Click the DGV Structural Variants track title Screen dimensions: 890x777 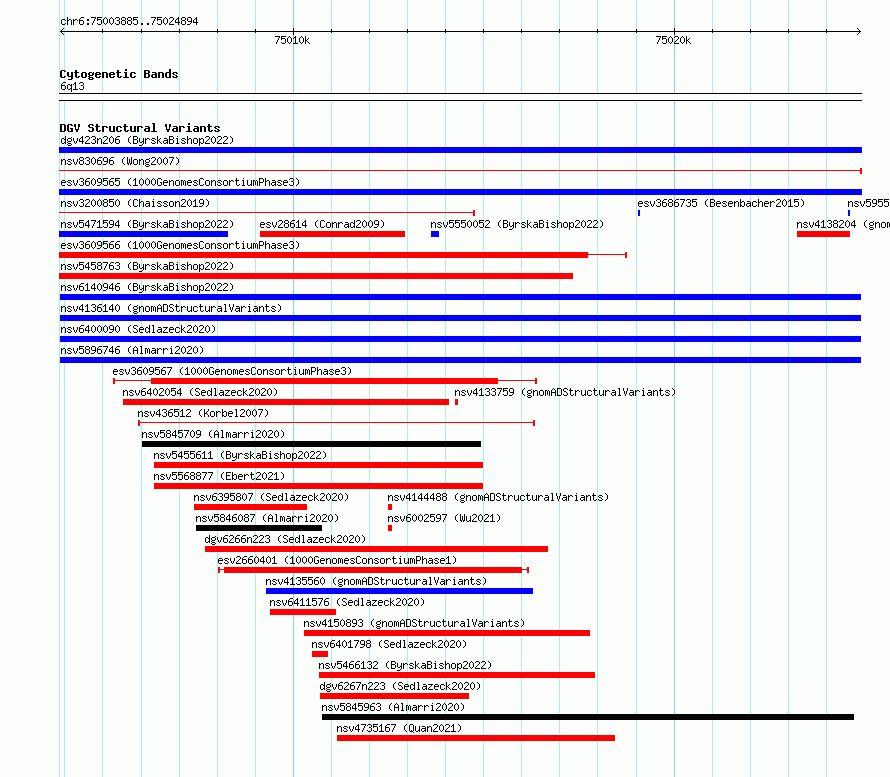coord(140,128)
